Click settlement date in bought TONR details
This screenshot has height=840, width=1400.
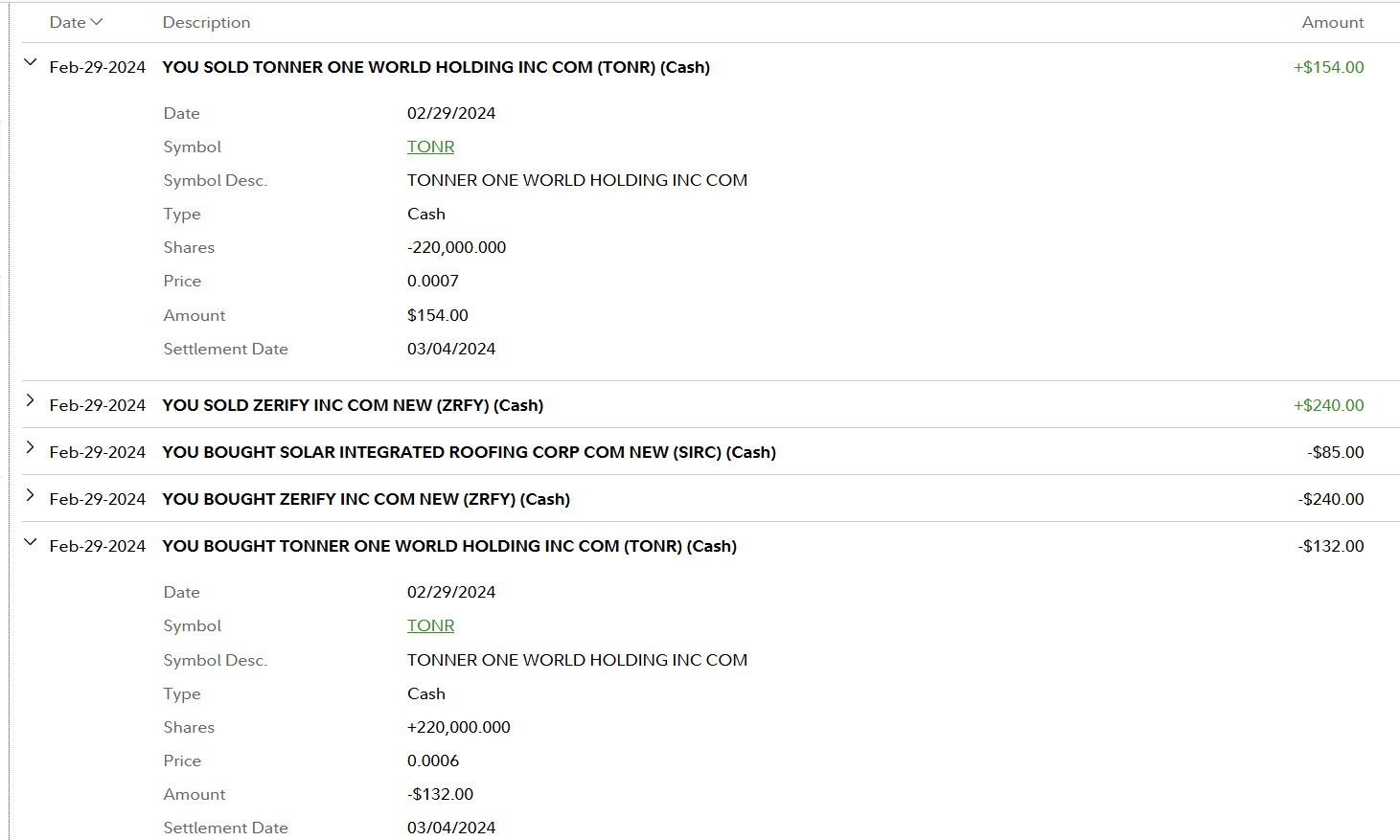(451, 828)
